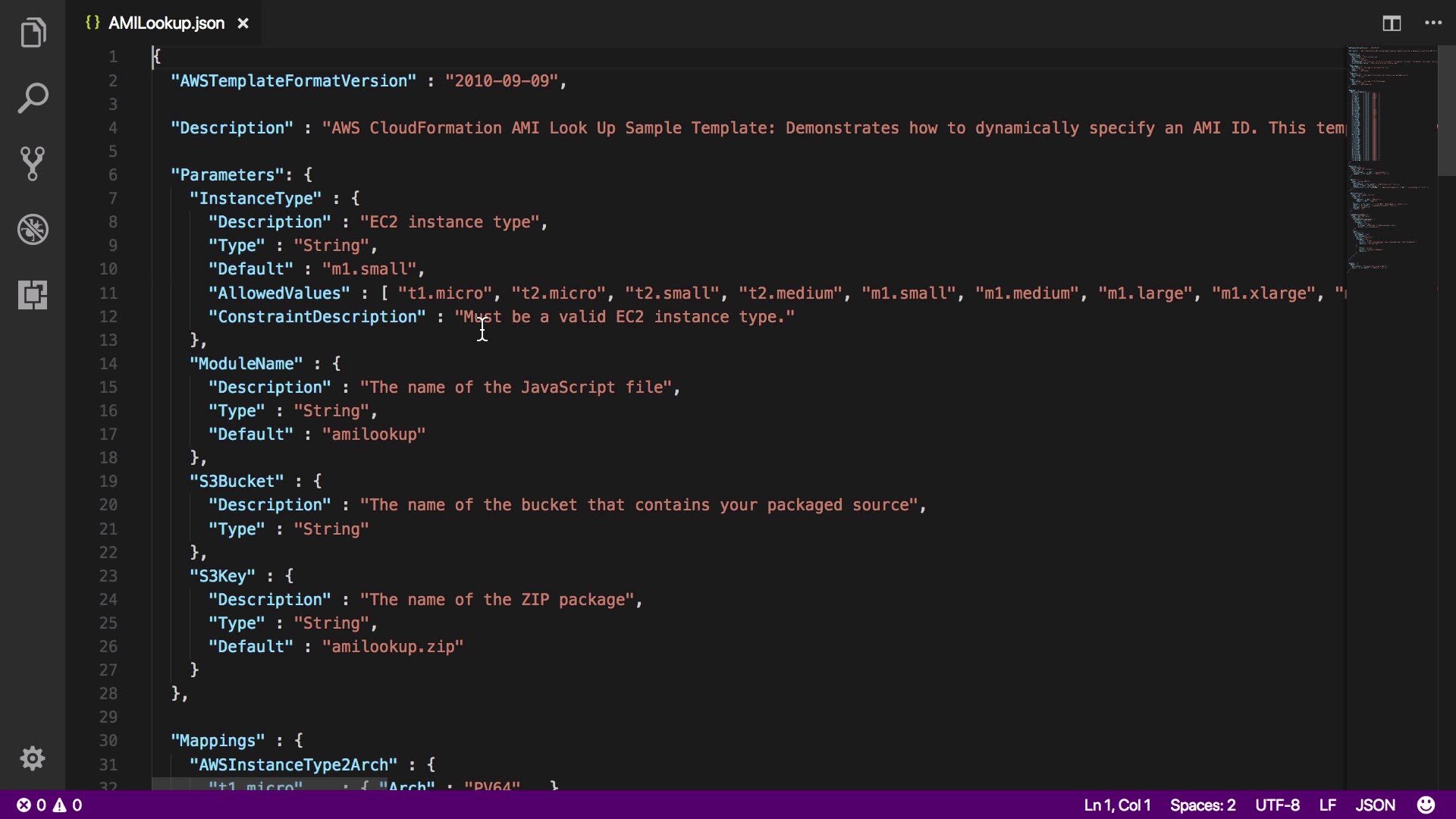Viewport: 1456px width, 819px height.
Task: Open the Source Control view
Action: [x=33, y=164]
